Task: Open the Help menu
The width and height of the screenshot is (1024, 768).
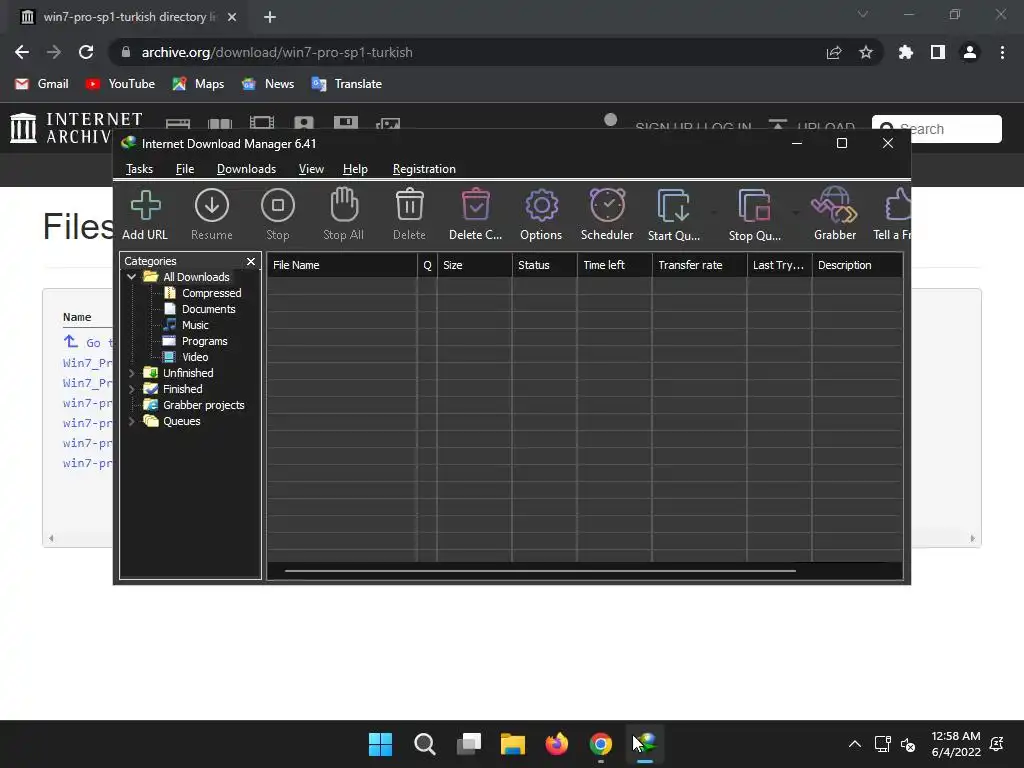Action: (x=355, y=169)
